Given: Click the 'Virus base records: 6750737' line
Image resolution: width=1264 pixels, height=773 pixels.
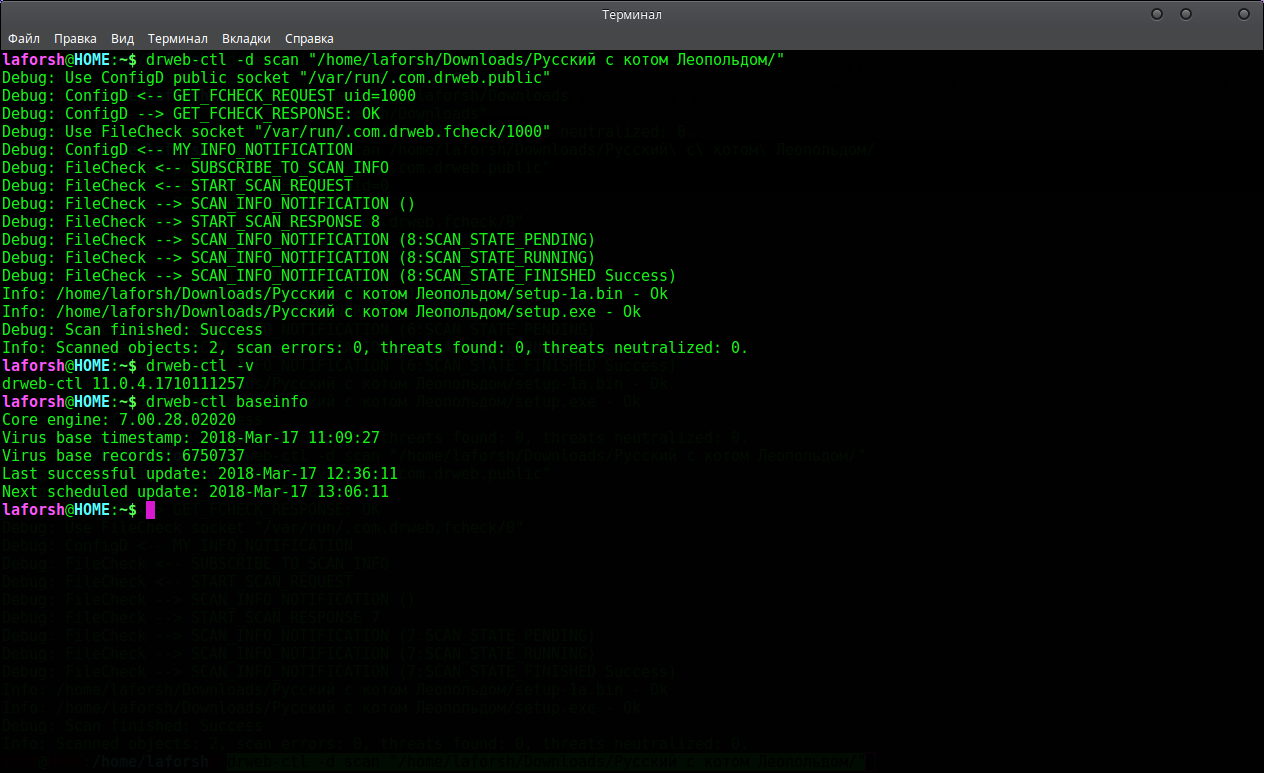Looking at the screenshot, I should coord(123,456).
